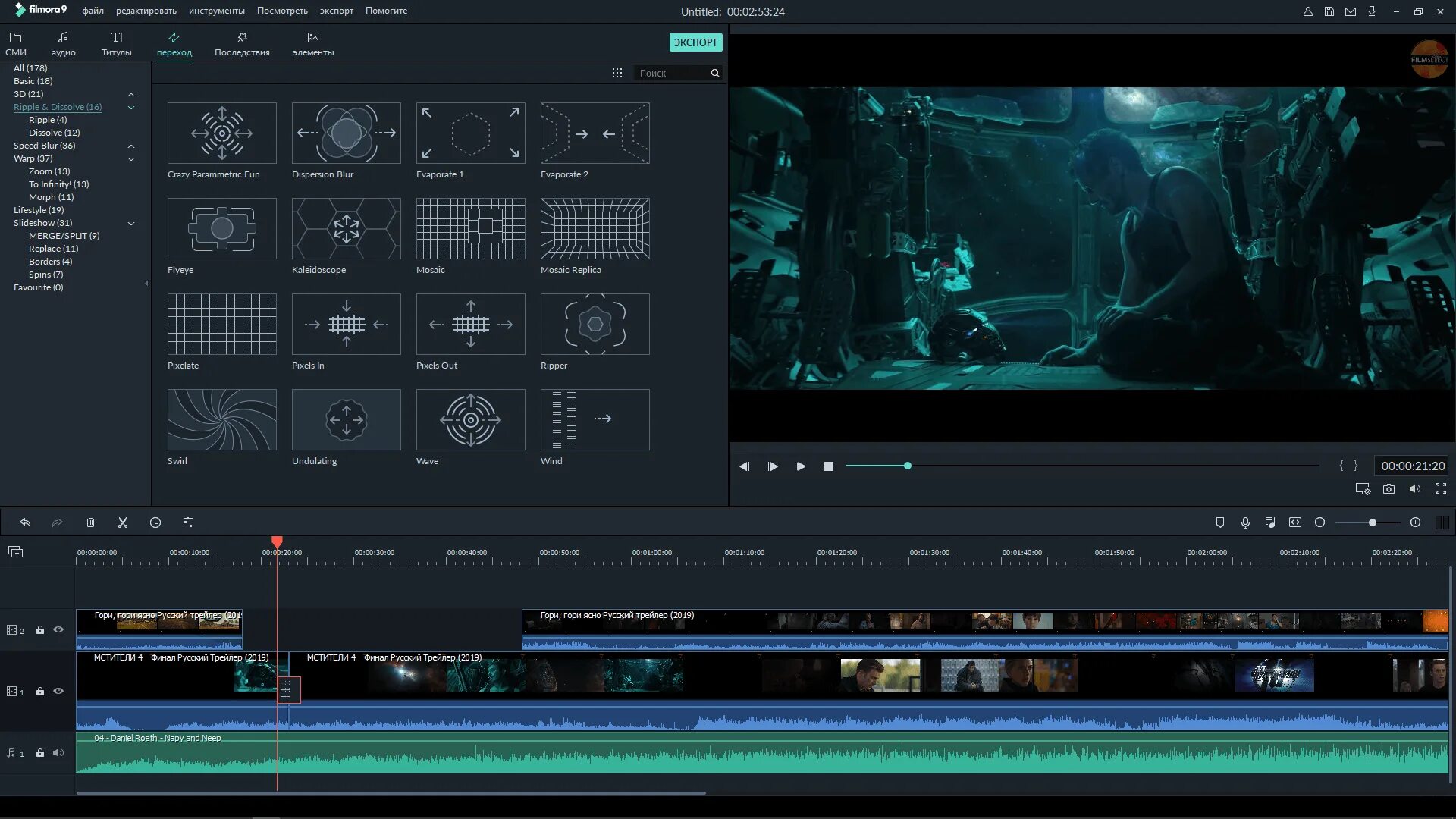Click the Export button to render
1456x819 pixels.
[695, 42]
